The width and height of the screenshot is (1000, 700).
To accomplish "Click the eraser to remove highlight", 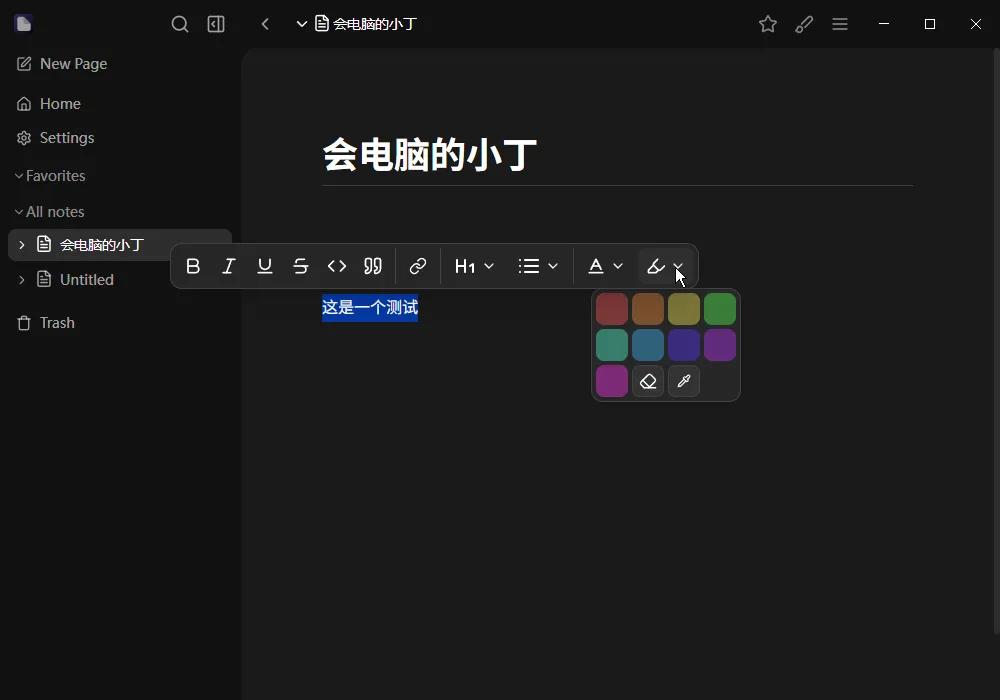I will 648,381.
